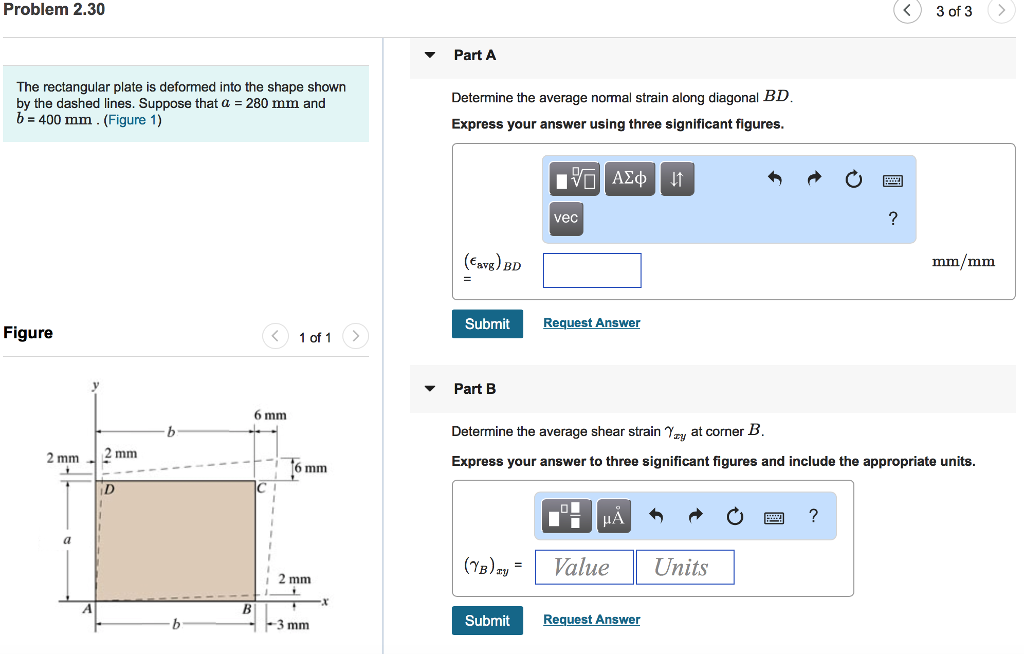Image resolution: width=1024 pixels, height=654 pixels.
Task: Collapse the Part A section
Action: click(430, 55)
